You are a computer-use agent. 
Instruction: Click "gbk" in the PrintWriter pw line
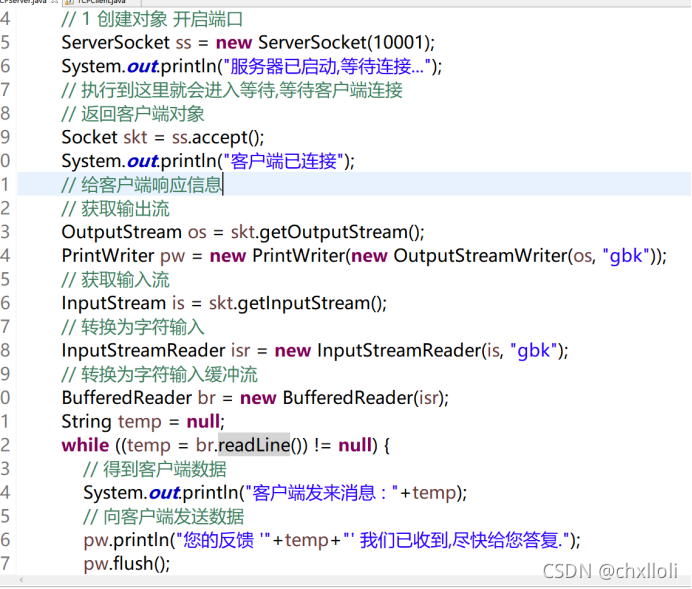tap(626, 256)
